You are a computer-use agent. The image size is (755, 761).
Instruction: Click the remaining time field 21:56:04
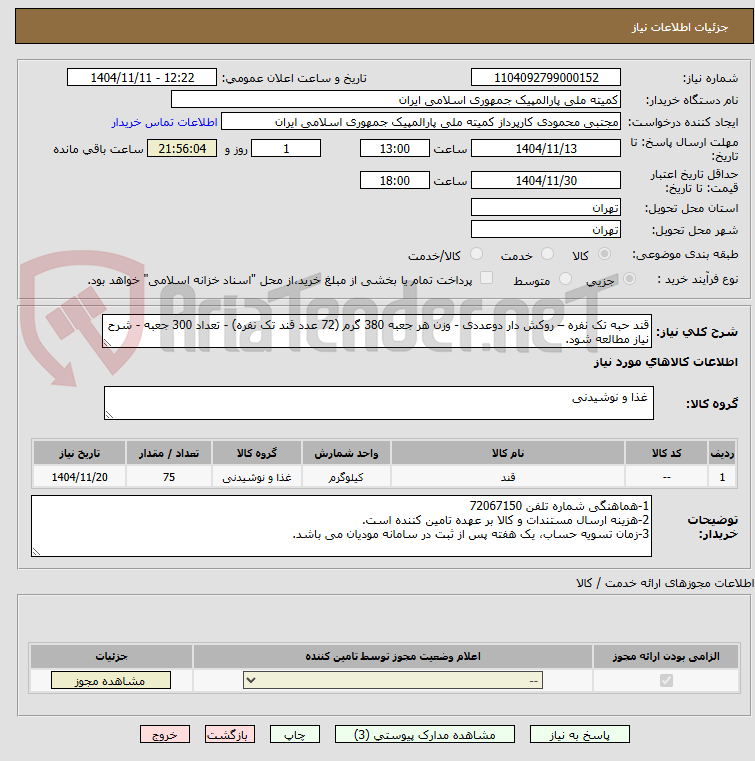pos(182,149)
